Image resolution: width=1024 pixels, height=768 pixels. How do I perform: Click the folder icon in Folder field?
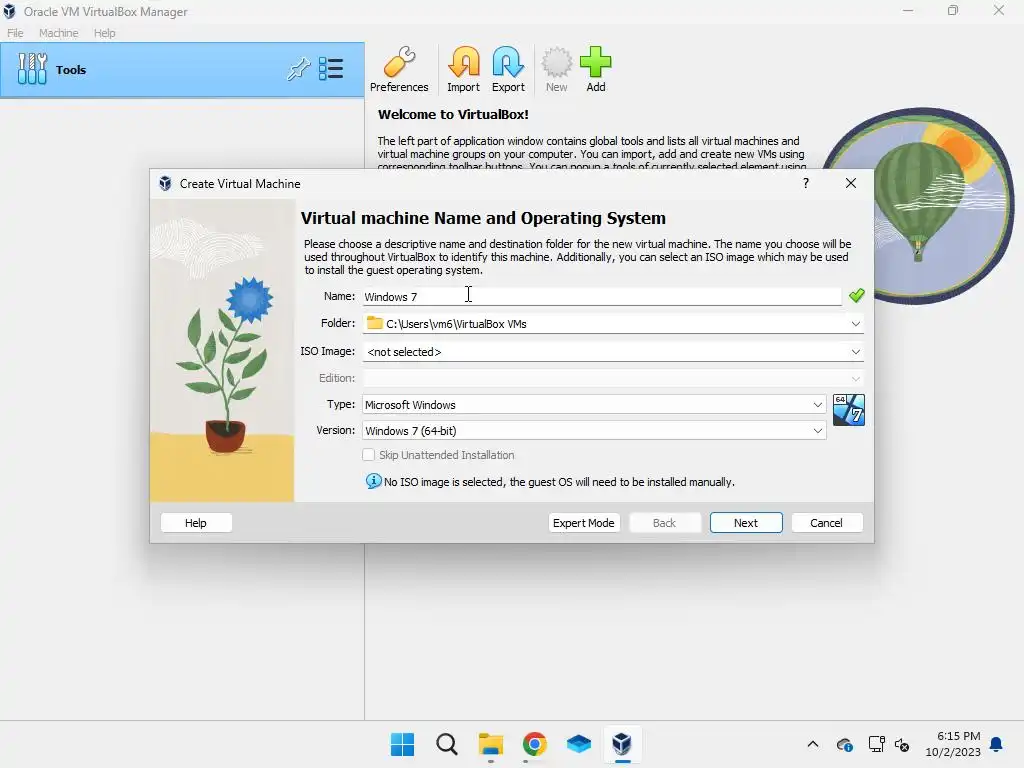(374, 323)
